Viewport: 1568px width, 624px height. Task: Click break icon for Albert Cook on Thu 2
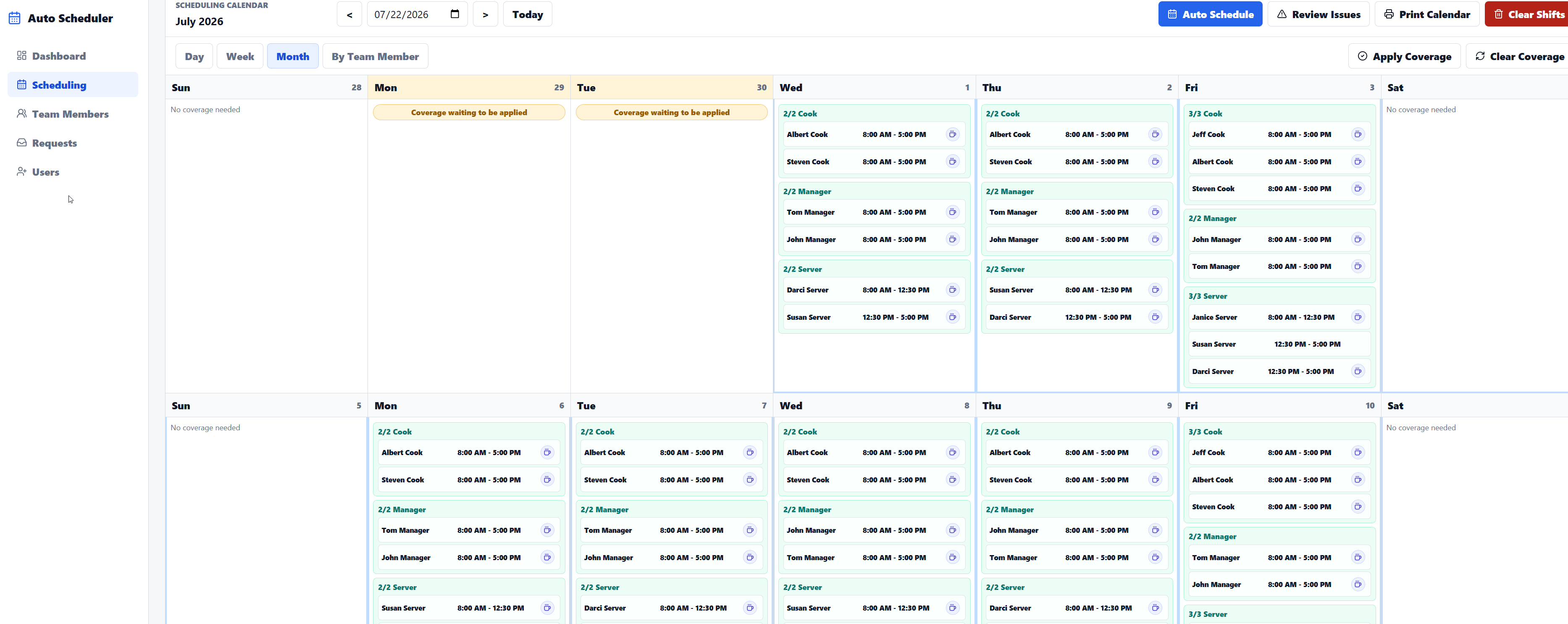(1155, 134)
